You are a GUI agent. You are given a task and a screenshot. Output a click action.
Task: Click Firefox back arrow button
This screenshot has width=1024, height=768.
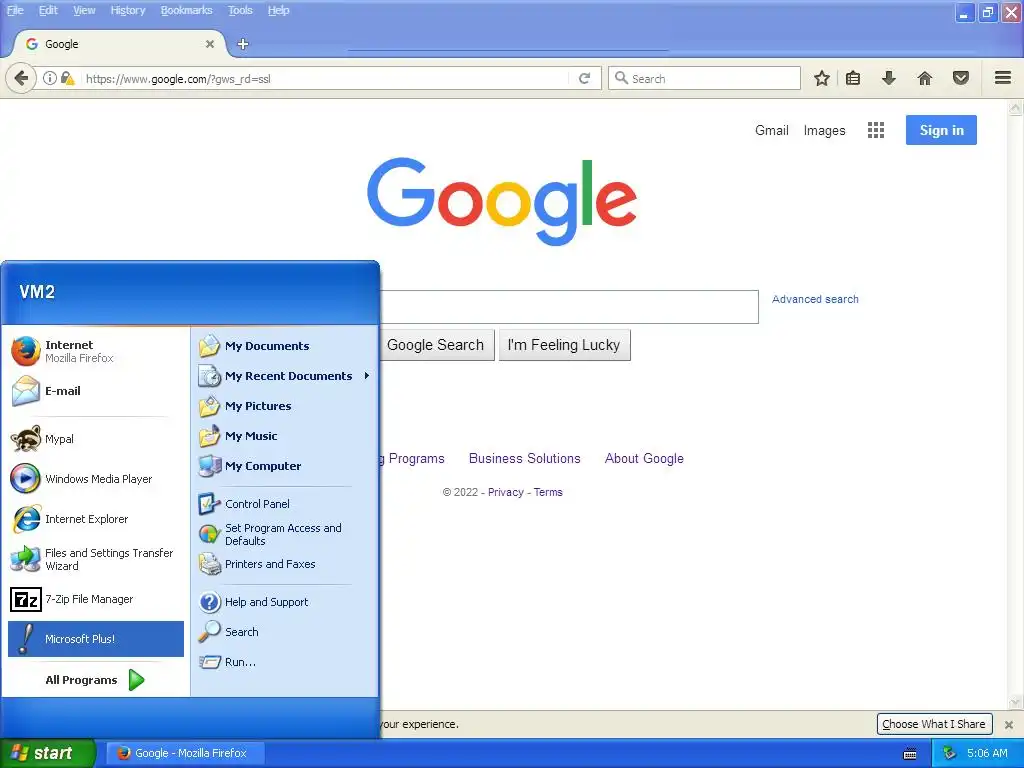21,79
